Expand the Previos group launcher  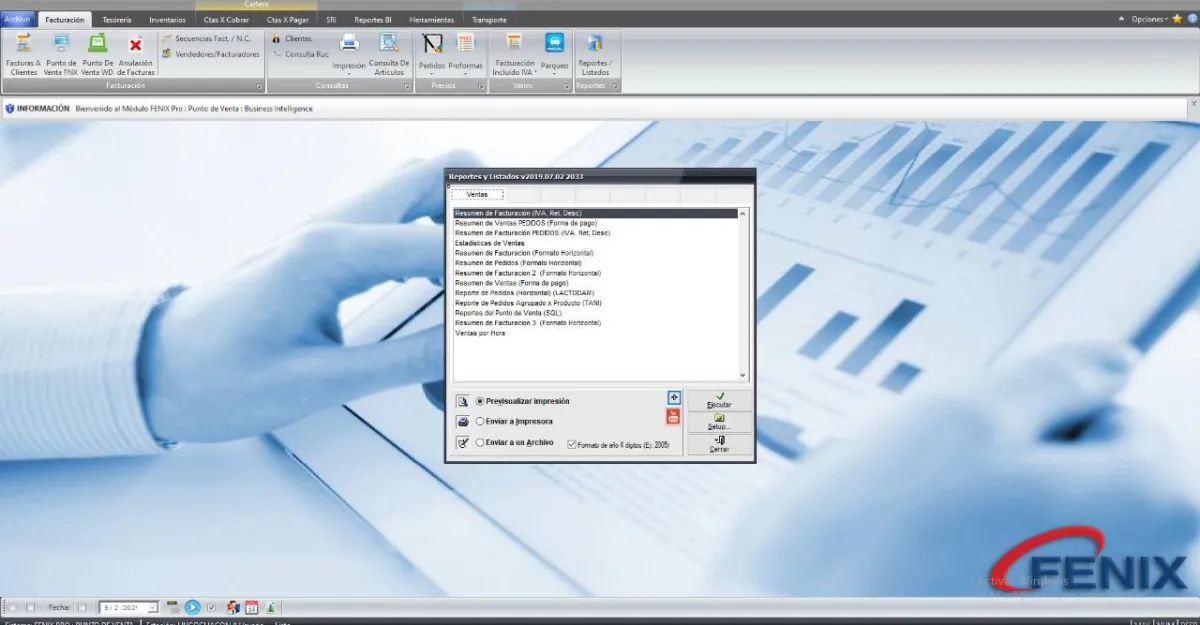tap(481, 87)
